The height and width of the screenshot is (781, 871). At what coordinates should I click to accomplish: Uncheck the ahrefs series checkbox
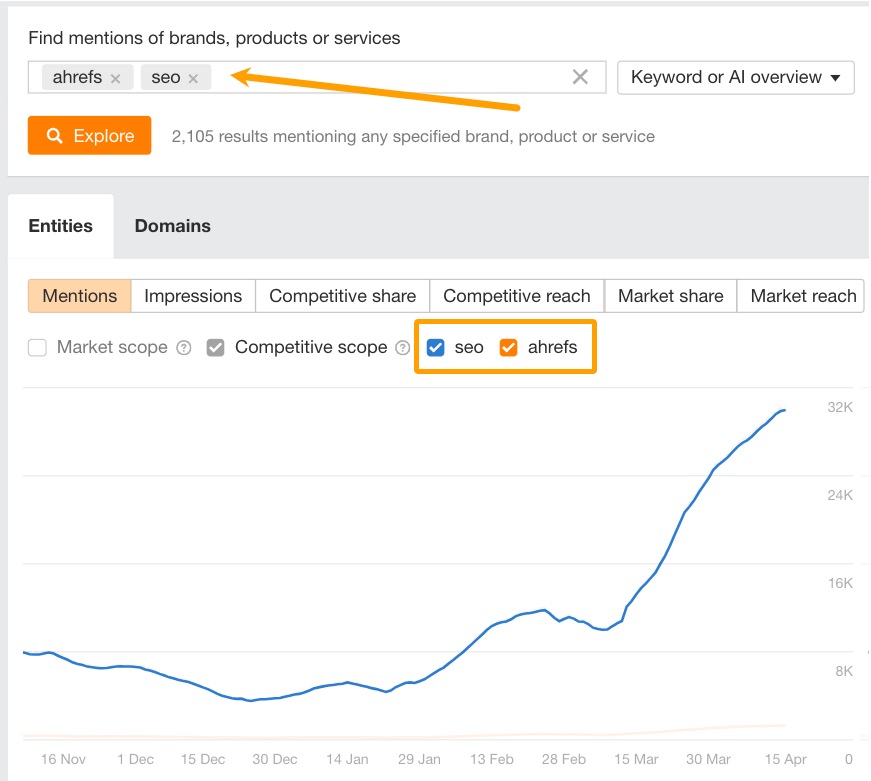(x=507, y=347)
